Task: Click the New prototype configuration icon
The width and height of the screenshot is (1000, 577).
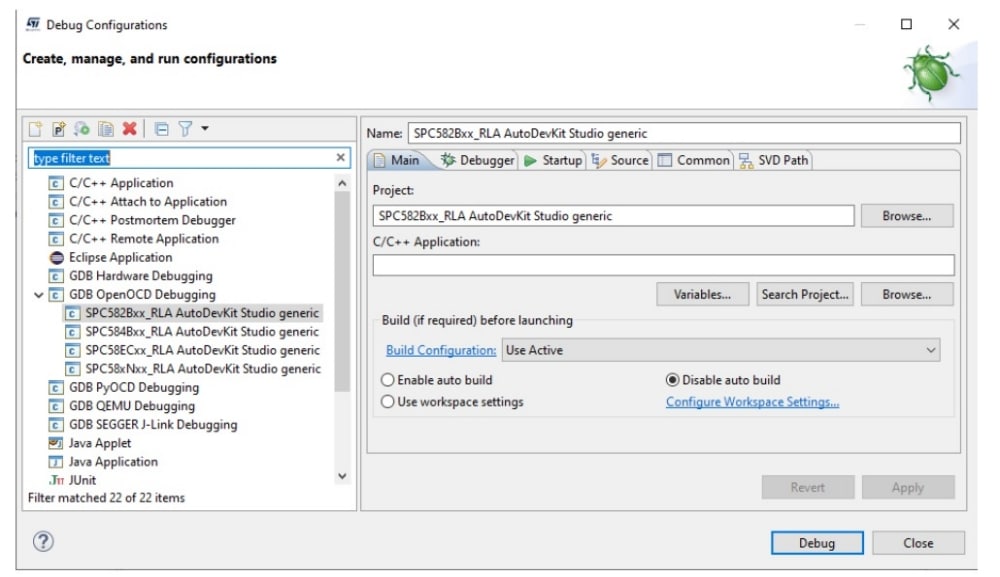Action: (59, 129)
